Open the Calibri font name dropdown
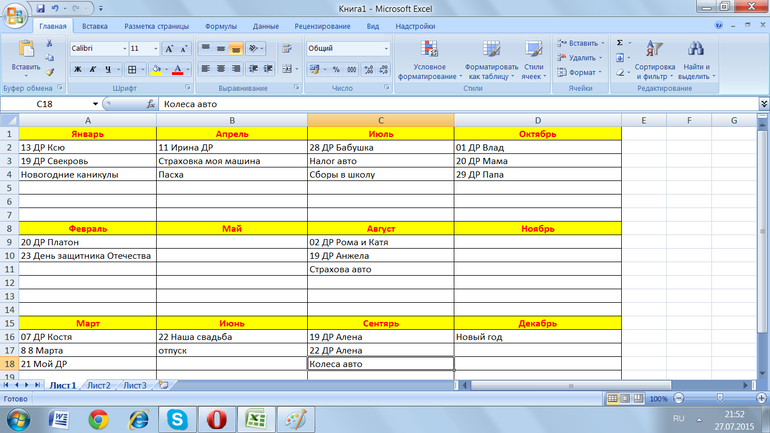 click(97, 48)
